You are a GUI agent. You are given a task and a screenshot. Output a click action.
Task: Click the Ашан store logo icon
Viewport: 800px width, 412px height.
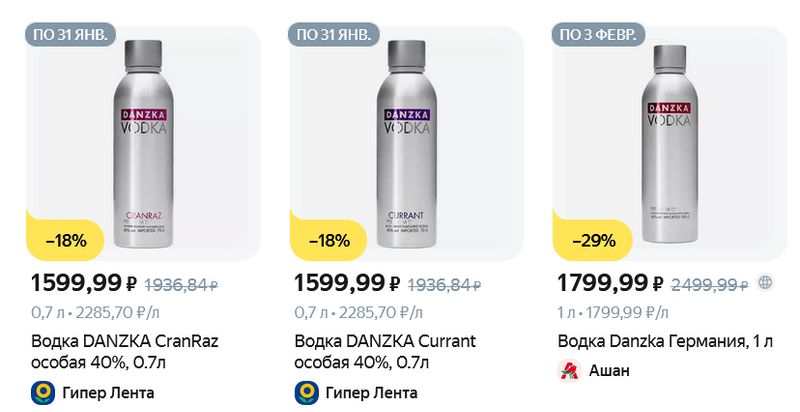point(569,371)
